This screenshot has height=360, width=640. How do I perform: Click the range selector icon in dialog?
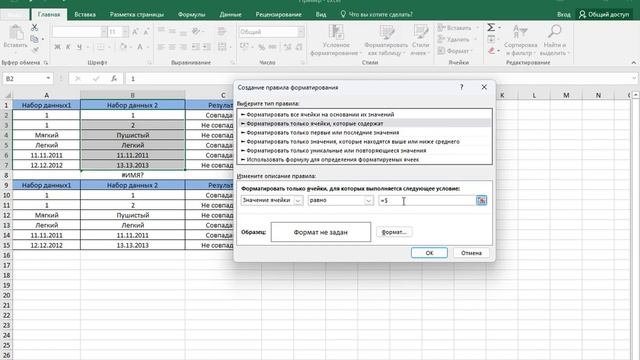pos(482,200)
